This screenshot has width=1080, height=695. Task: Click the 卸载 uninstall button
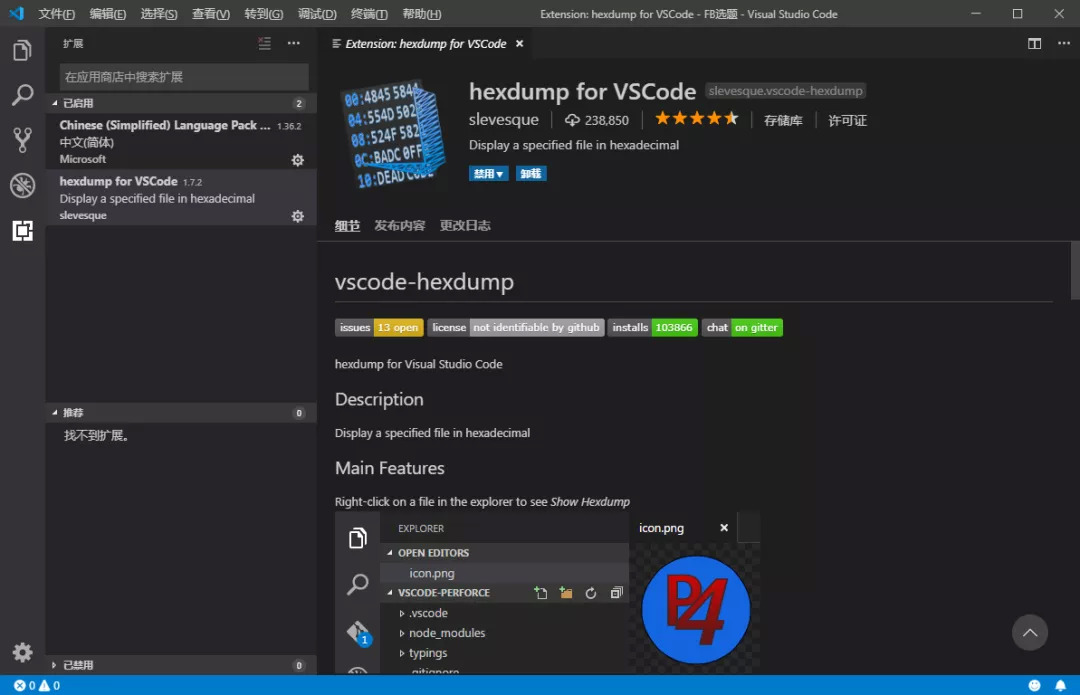[531, 174]
